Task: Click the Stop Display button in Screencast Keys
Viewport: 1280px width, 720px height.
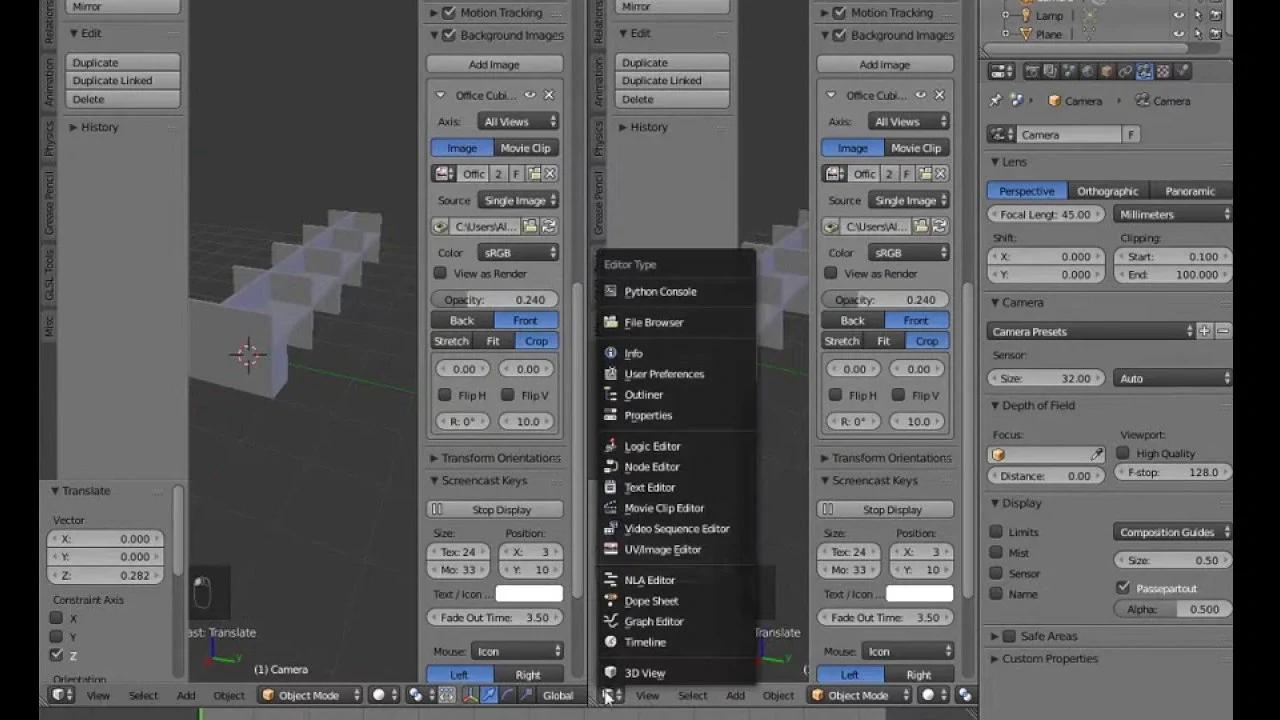Action: (x=494, y=509)
